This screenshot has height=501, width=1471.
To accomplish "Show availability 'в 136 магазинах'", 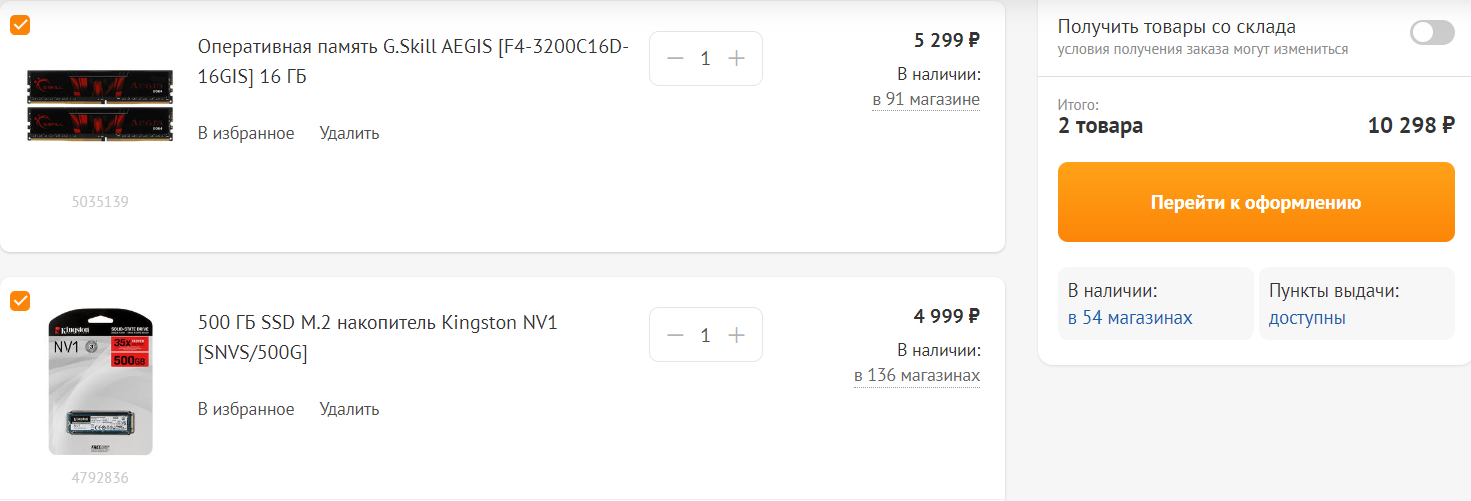I will pos(917,375).
